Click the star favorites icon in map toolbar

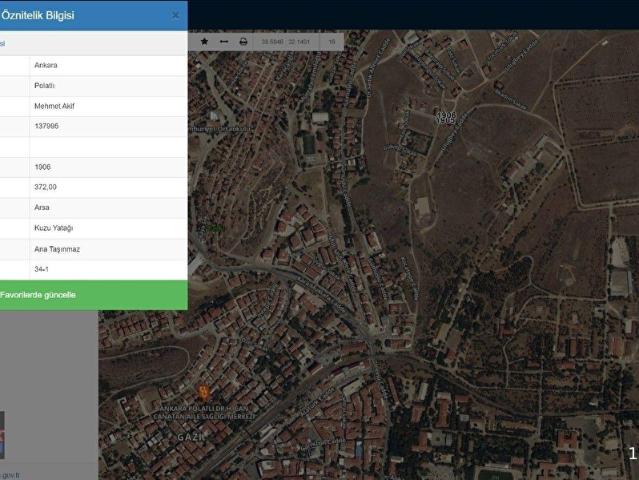pos(205,42)
